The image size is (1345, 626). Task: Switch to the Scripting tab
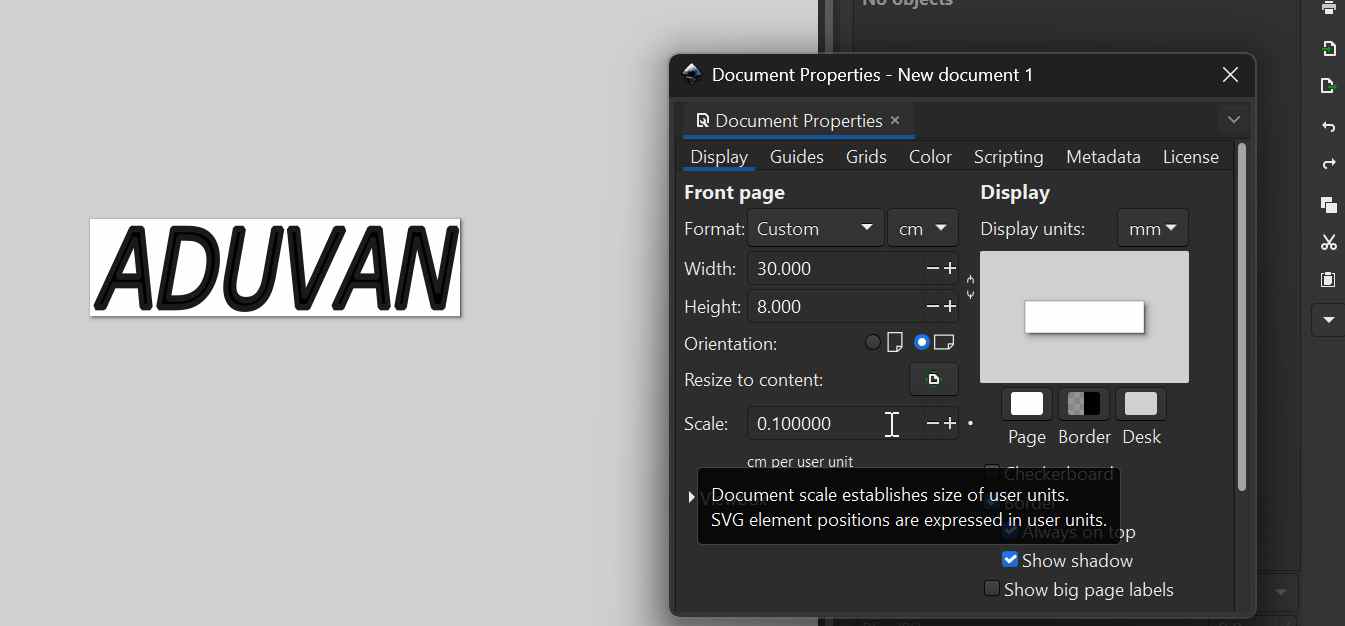tap(1008, 157)
